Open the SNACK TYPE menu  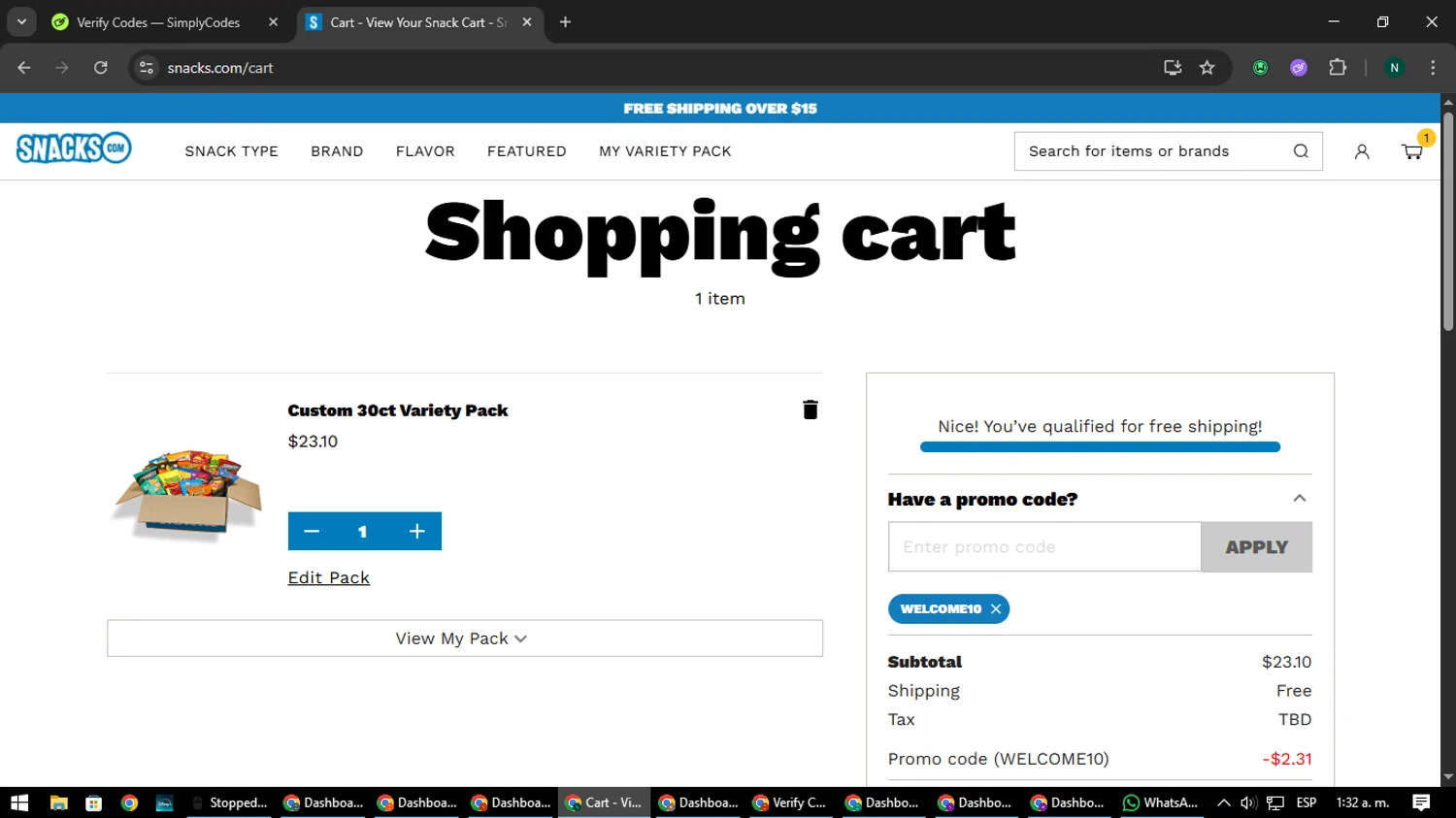[231, 151]
